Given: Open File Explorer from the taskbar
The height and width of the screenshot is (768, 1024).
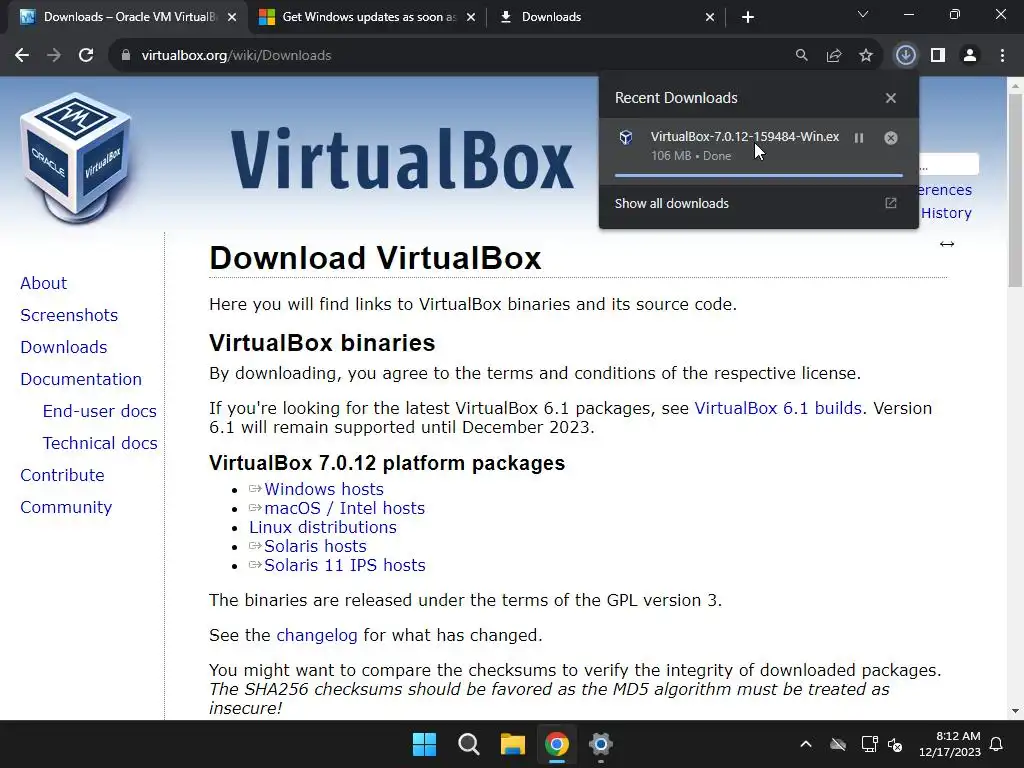Looking at the screenshot, I should (513, 744).
